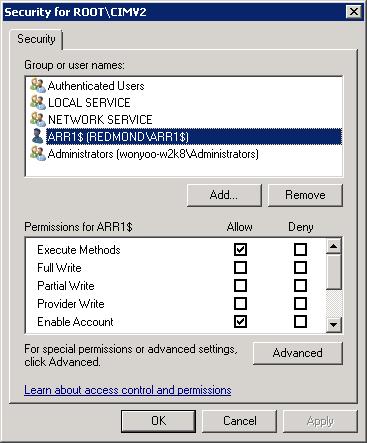
Task: Select ARR1$ (REDMOND\ARR1$) entry
Action: (194, 137)
